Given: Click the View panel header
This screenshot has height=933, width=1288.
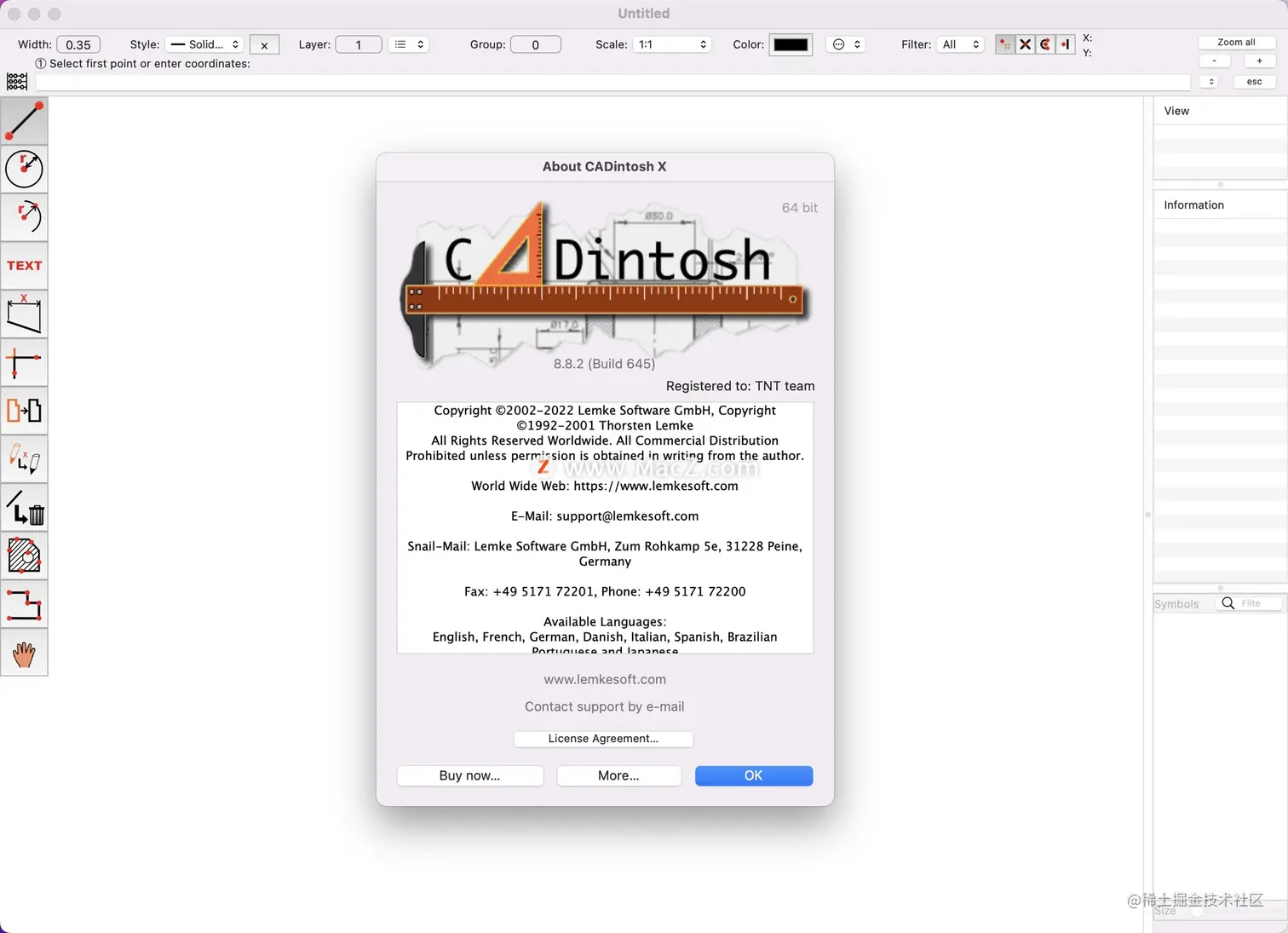Looking at the screenshot, I should click(1220, 111).
